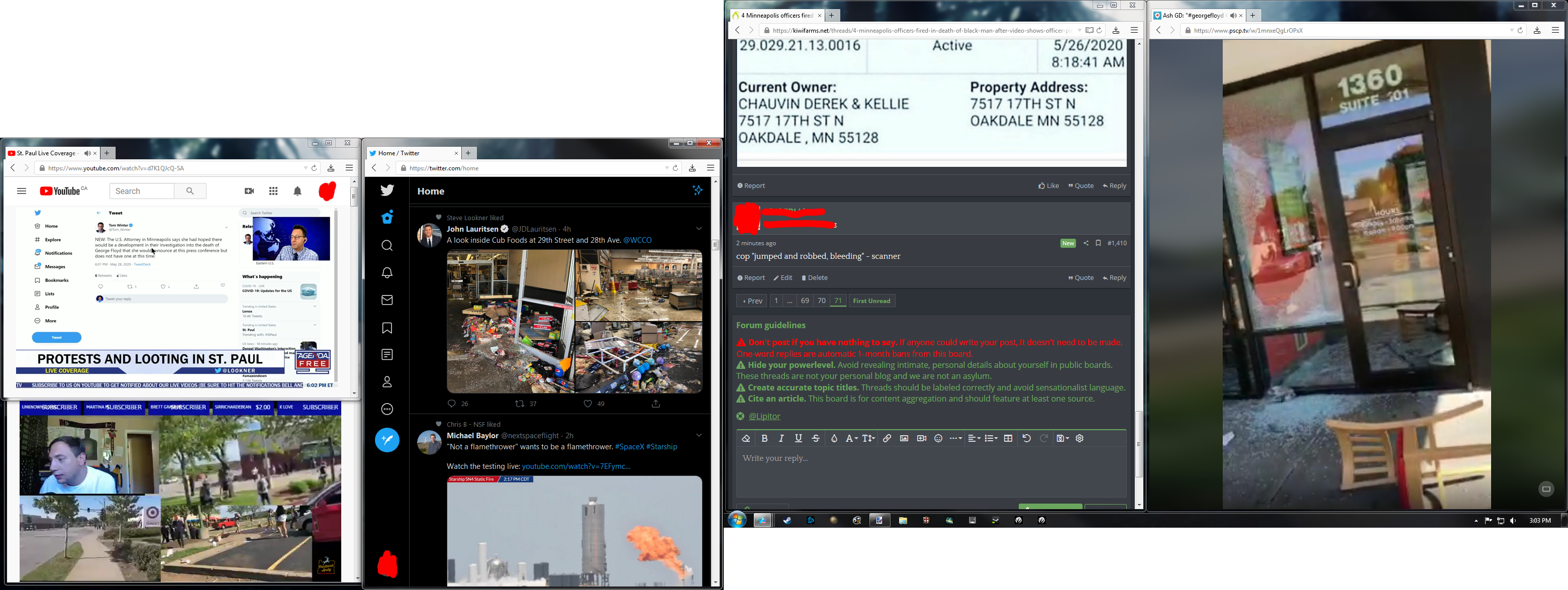Toggle italic in forum reply editor
This screenshot has width=1568, height=590.
(x=781, y=438)
